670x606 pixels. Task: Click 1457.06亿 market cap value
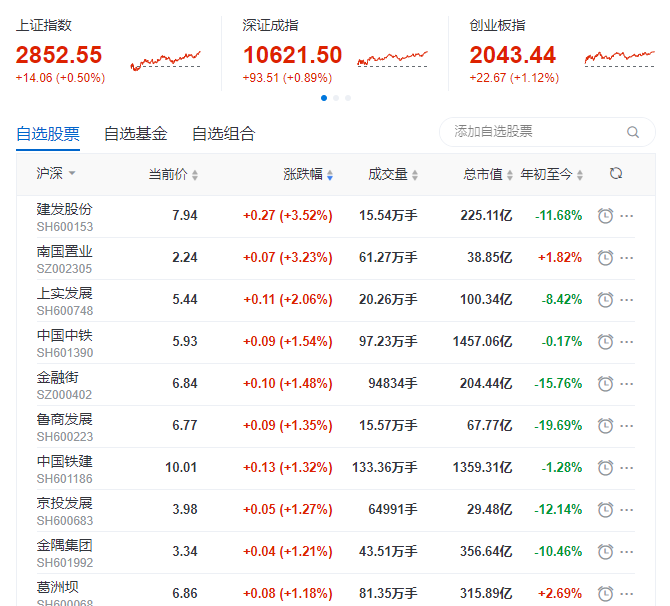(x=482, y=341)
